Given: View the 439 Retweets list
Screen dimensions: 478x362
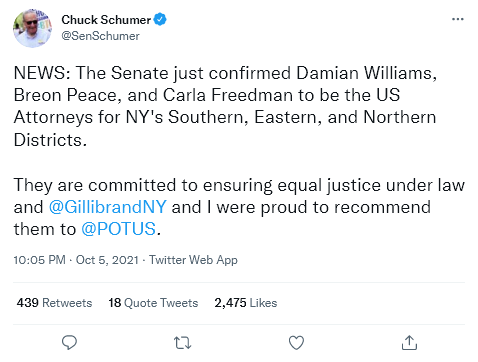Looking at the screenshot, I should point(54,303).
